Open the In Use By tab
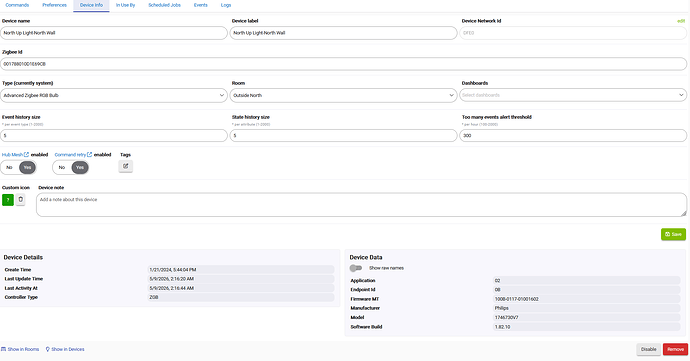 [x=125, y=5]
